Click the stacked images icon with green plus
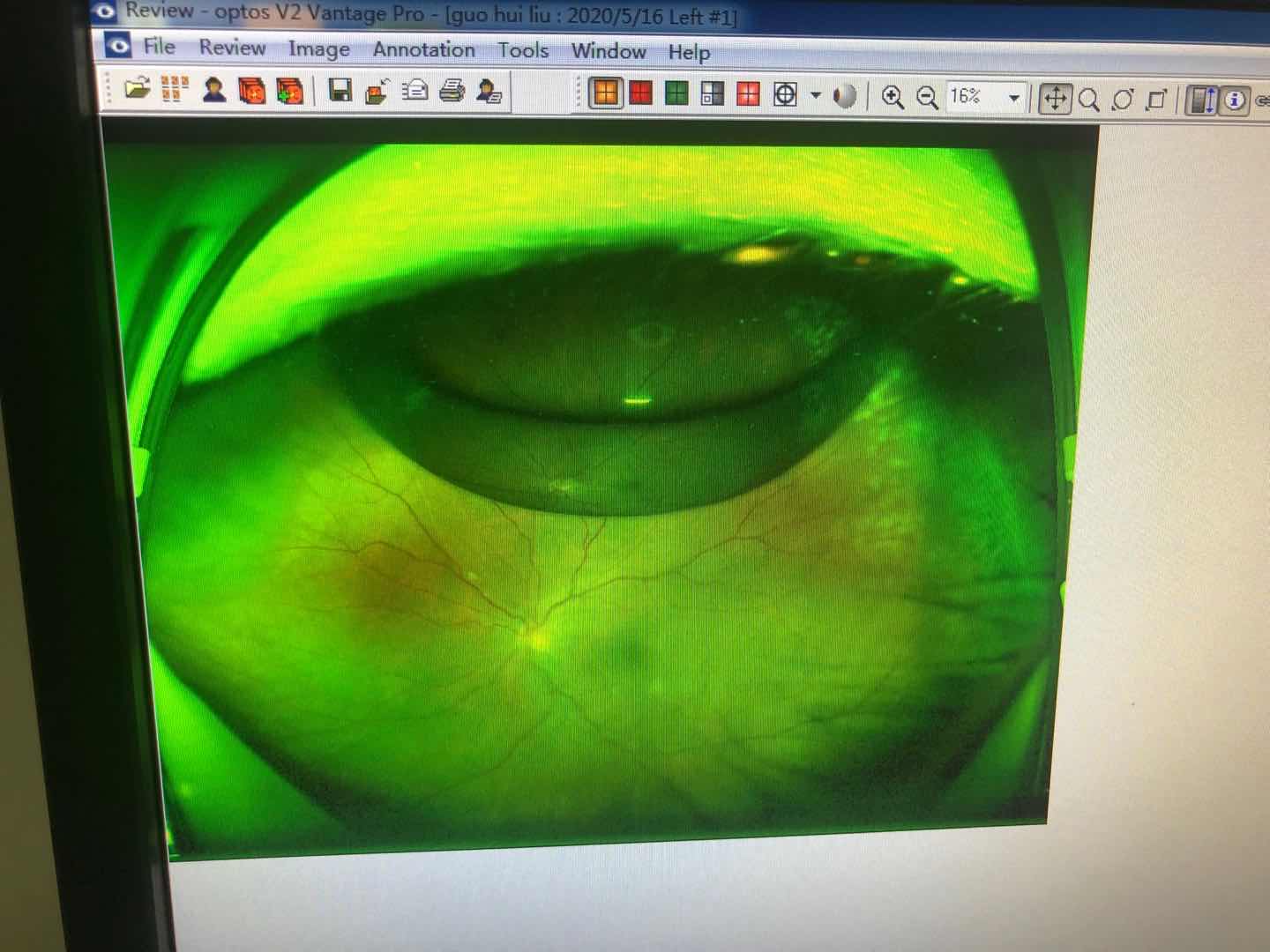The width and height of the screenshot is (1270, 952). (x=289, y=90)
